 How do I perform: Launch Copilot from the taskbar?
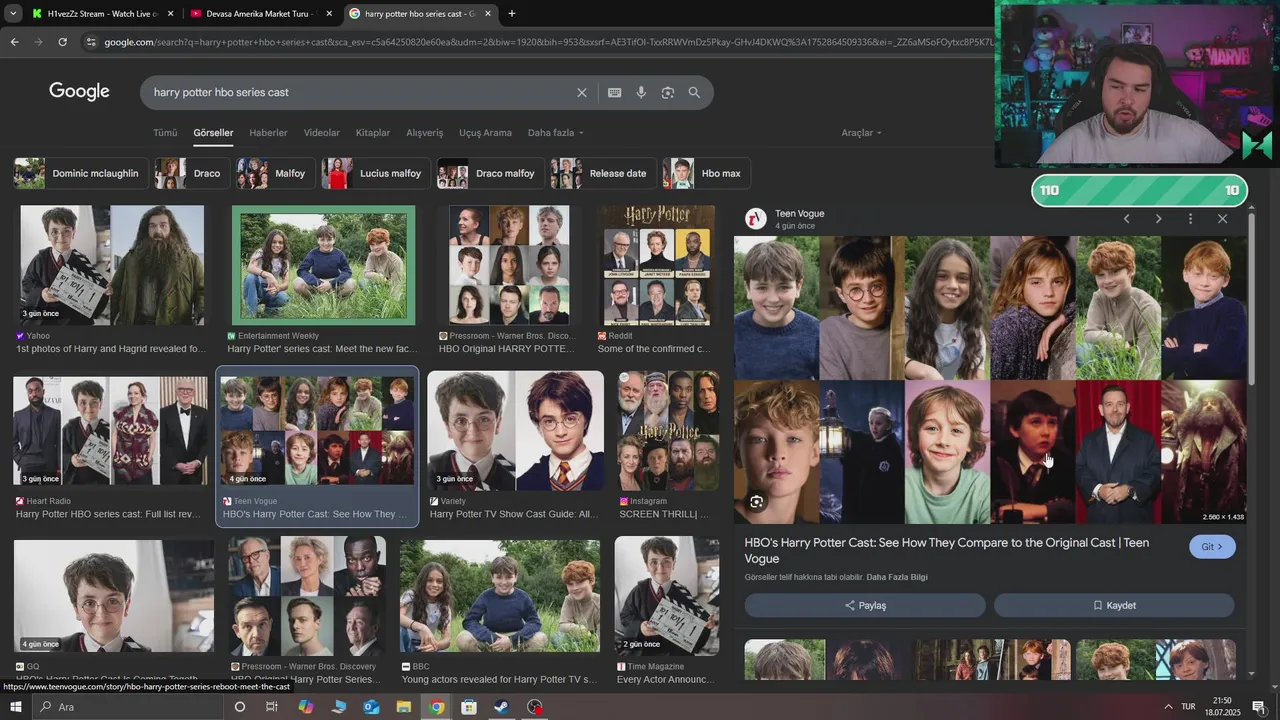point(305,707)
